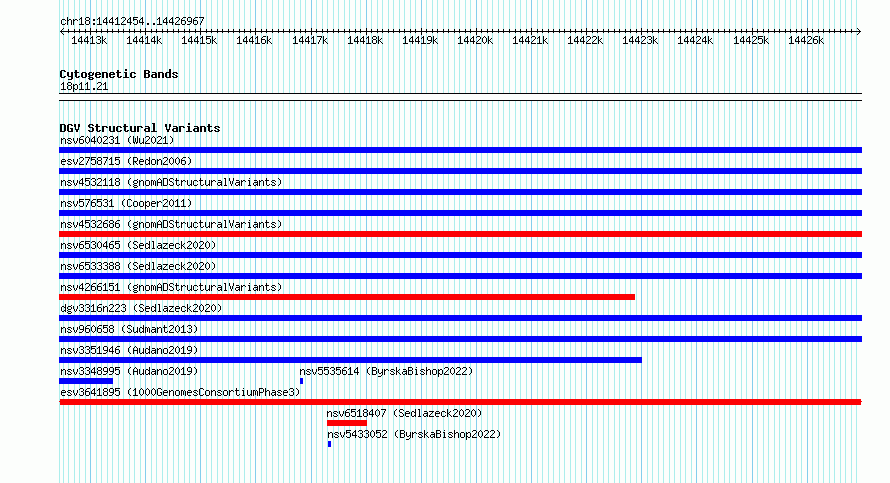Select the nsv6530465 (Sedlazeck2020) label
Viewport: 890px width, 483px height.
[138, 245]
